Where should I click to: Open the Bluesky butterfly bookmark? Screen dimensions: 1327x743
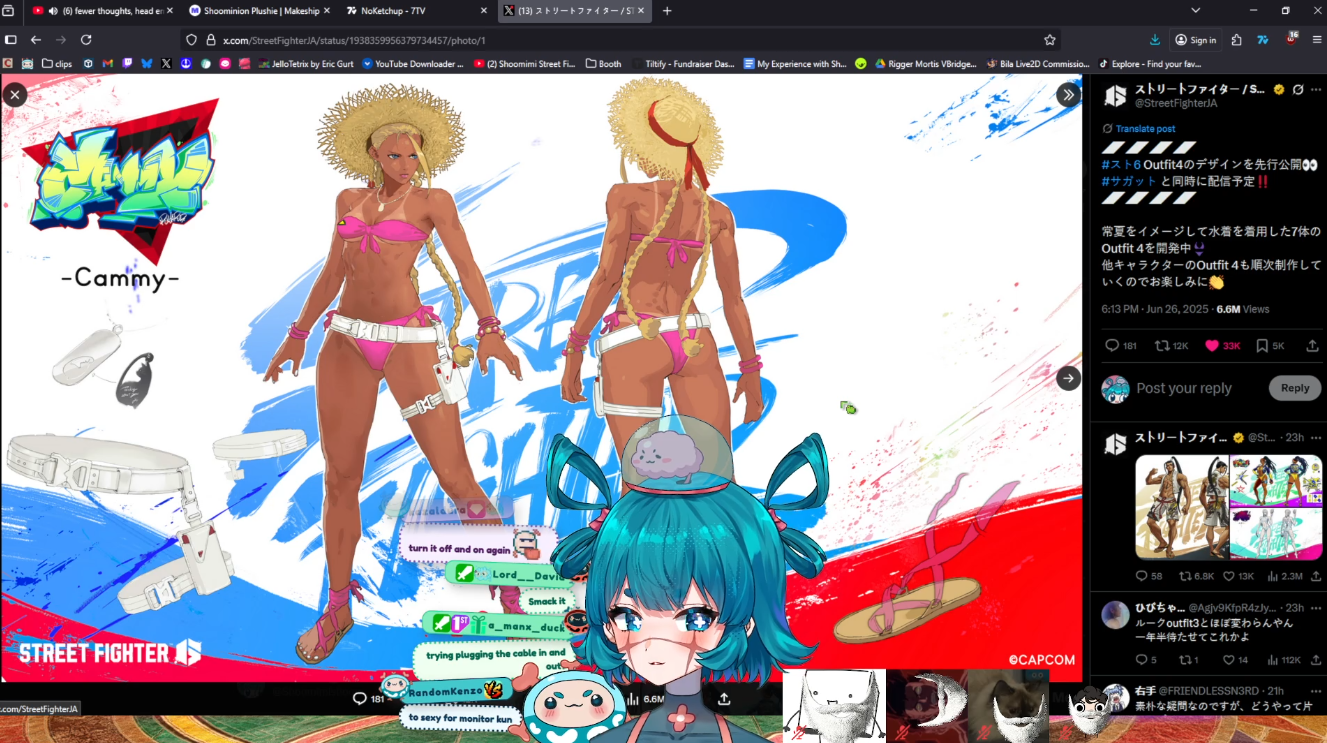147,64
